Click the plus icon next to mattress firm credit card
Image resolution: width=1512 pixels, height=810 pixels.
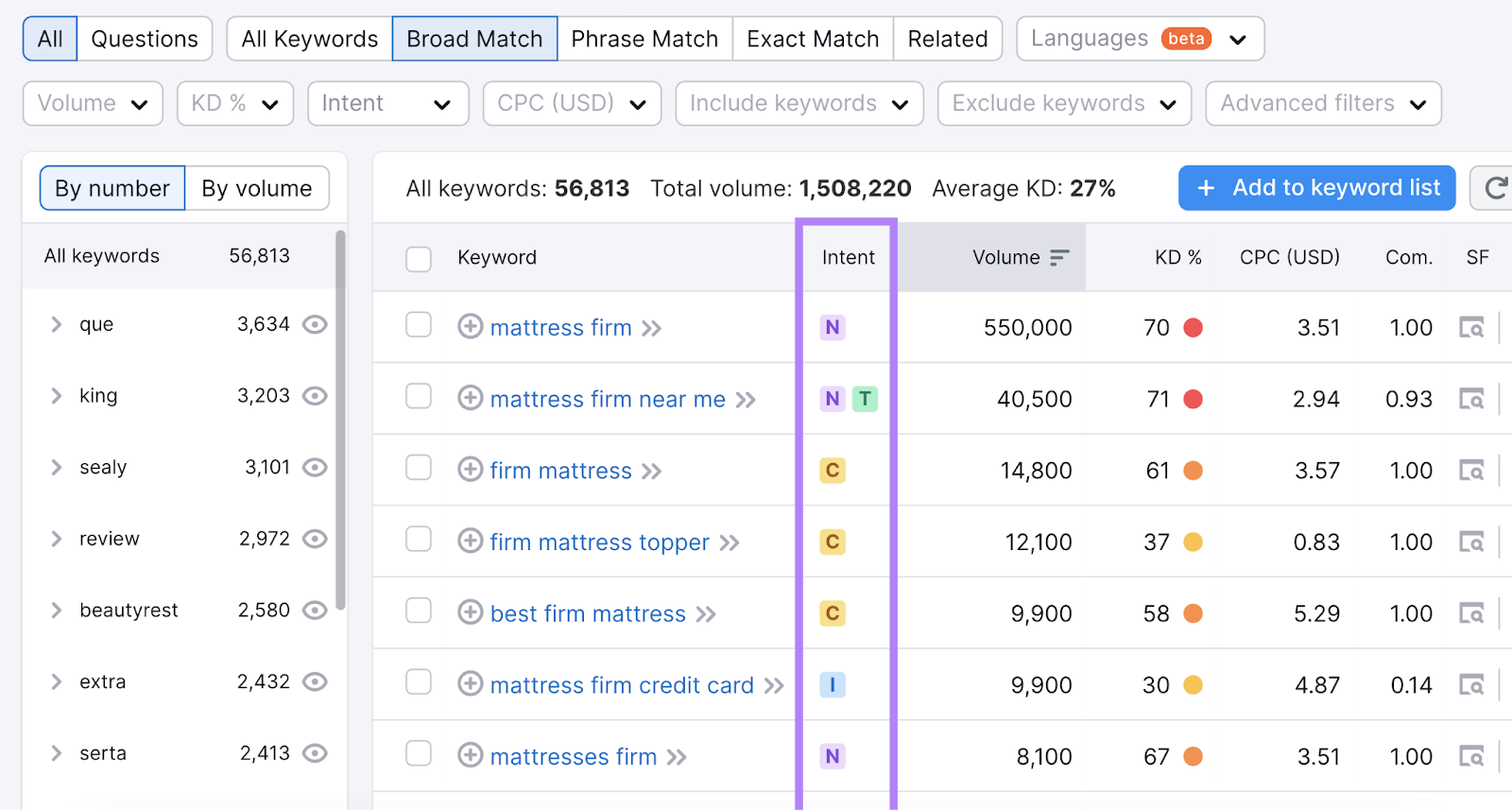pyautogui.click(x=471, y=683)
